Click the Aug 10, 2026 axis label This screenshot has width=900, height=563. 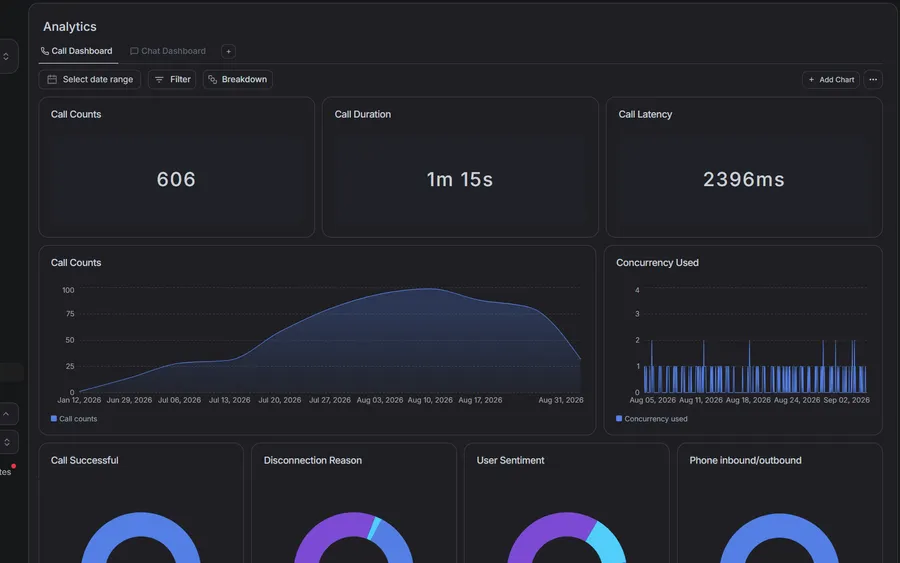[430, 400]
